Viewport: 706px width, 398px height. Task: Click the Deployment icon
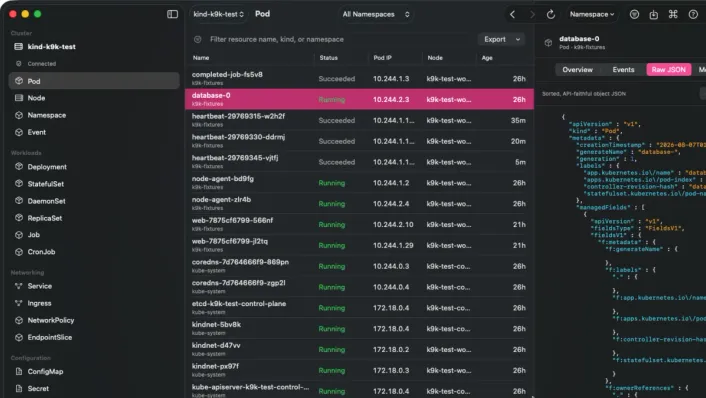[x=19, y=167]
